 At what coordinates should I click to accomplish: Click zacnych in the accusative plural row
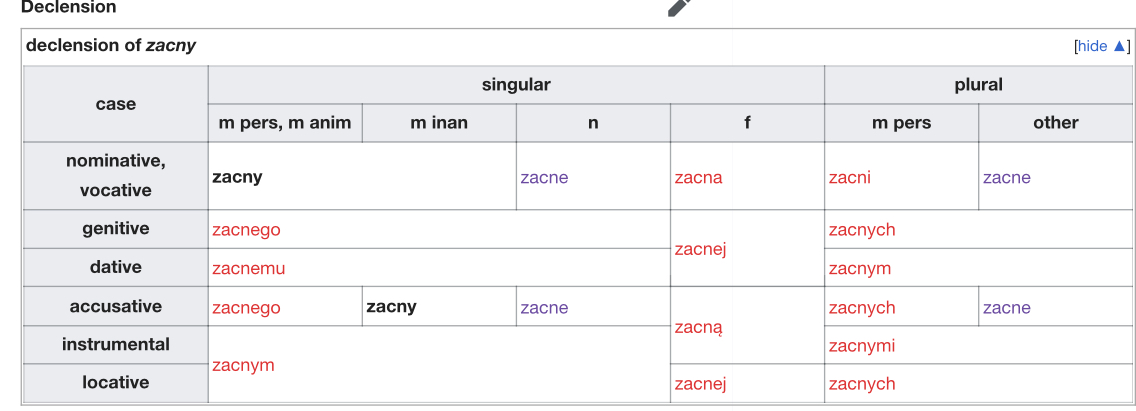(x=862, y=308)
